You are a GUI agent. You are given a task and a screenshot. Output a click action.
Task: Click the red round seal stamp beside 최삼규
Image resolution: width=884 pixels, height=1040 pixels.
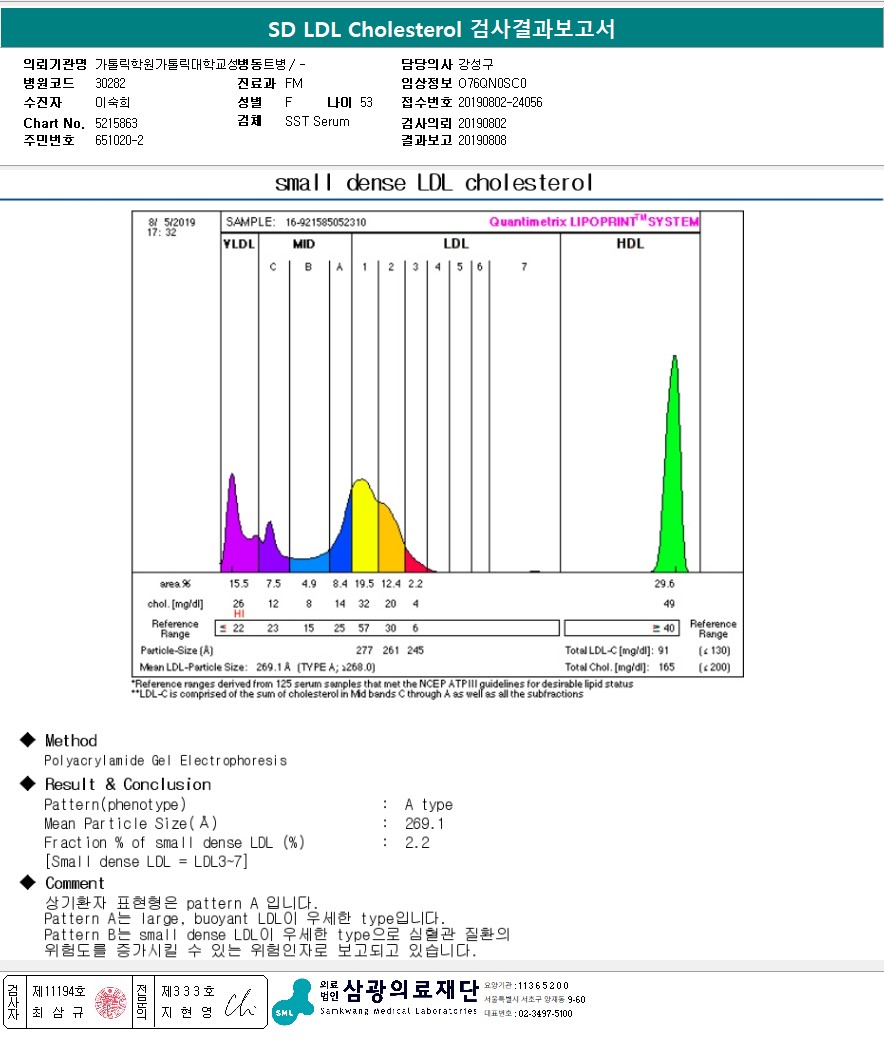tap(110, 1002)
